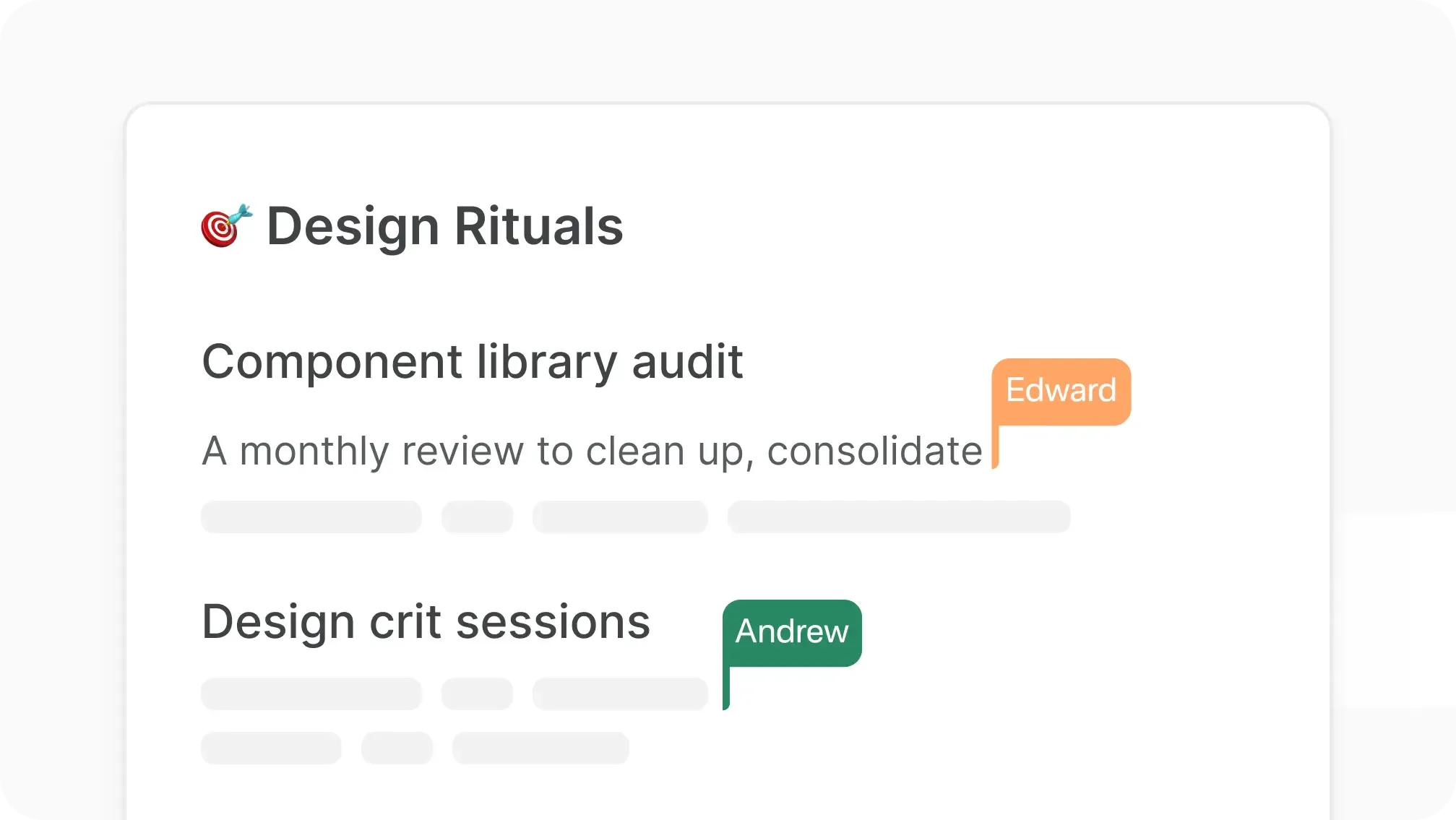Click the dart target emoji icon
Image resolution: width=1456 pixels, height=820 pixels.
click(x=226, y=225)
